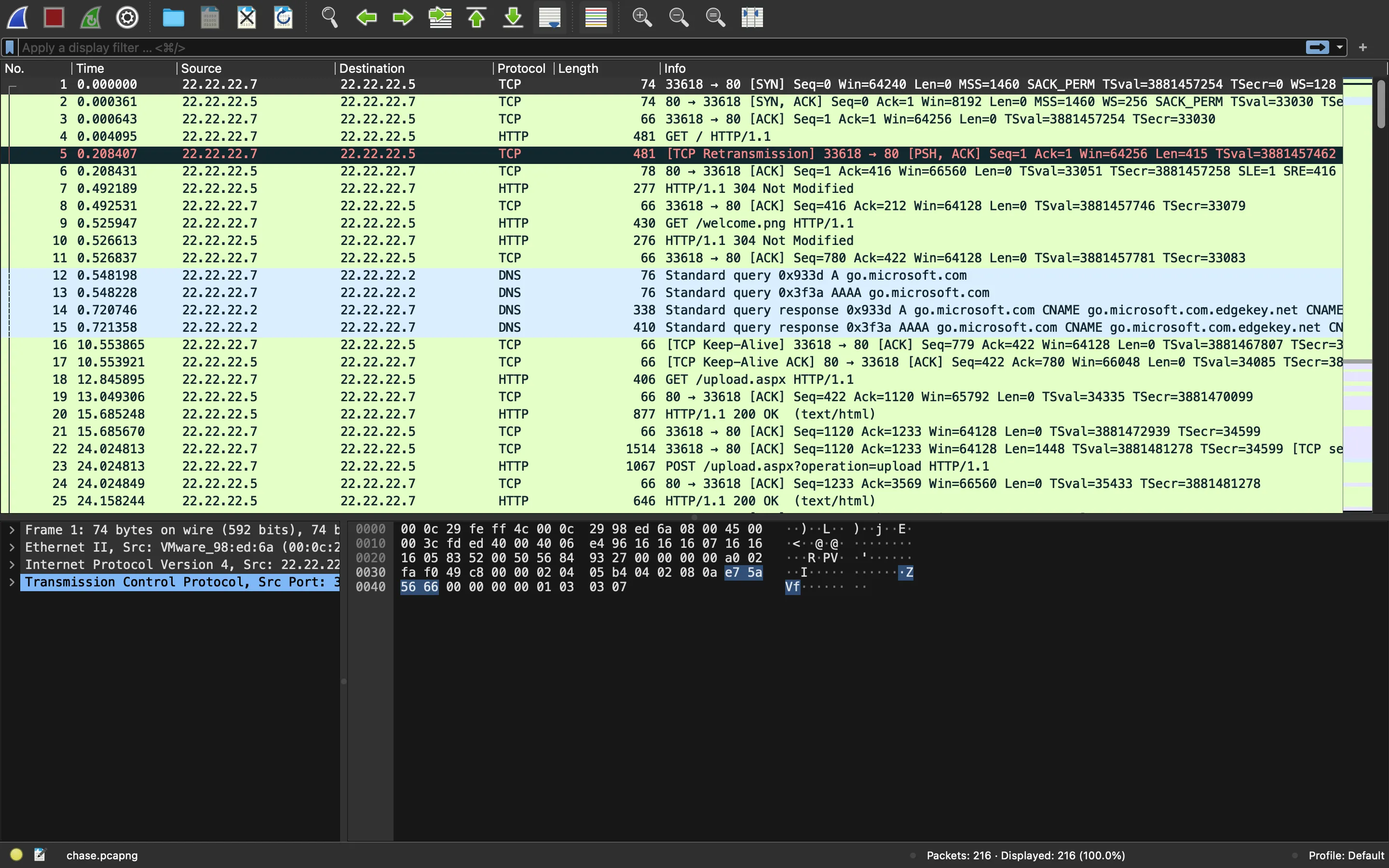The width and height of the screenshot is (1389, 868).
Task: Click highlighted hex bytes e7 5a
Action: (743, 572)
